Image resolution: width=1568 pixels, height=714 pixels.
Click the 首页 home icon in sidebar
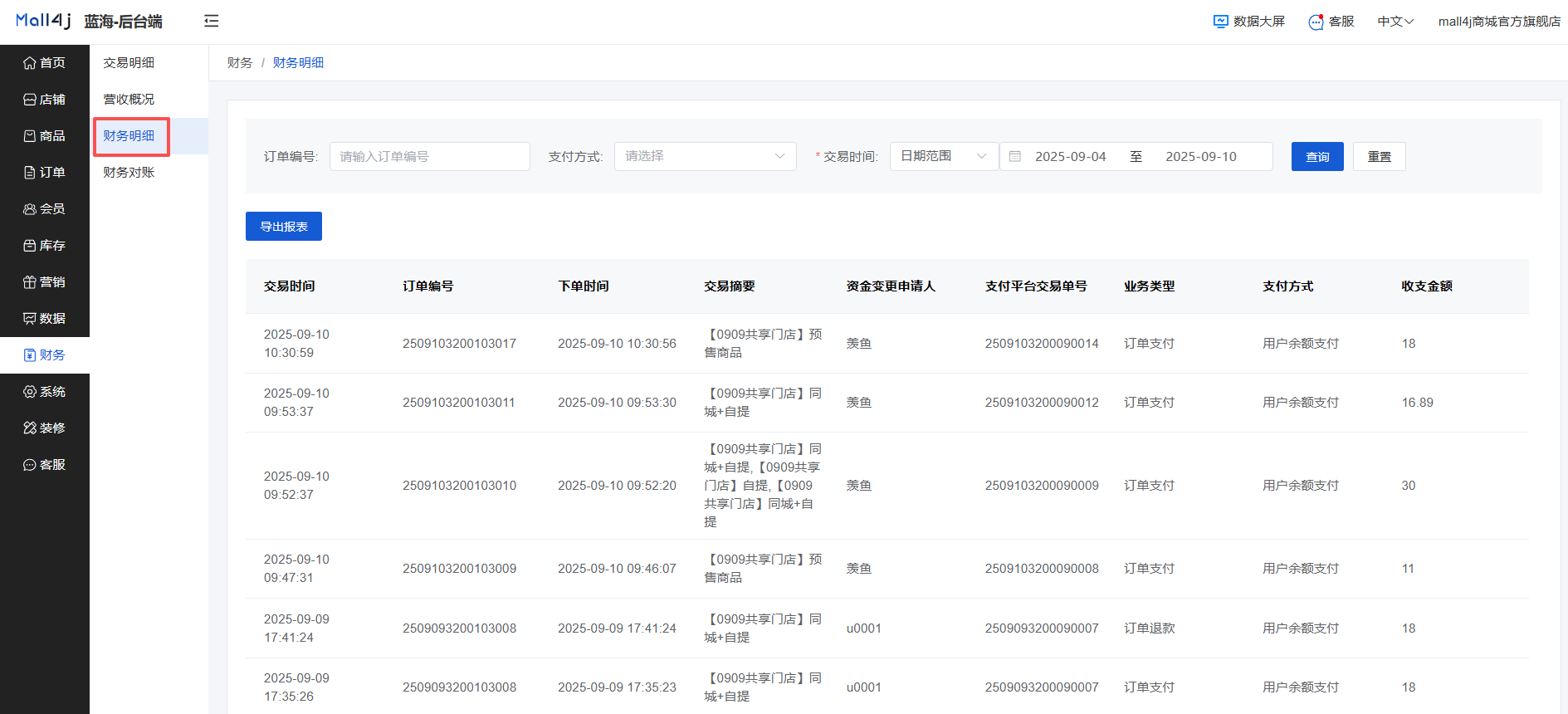tap(30, 63)
